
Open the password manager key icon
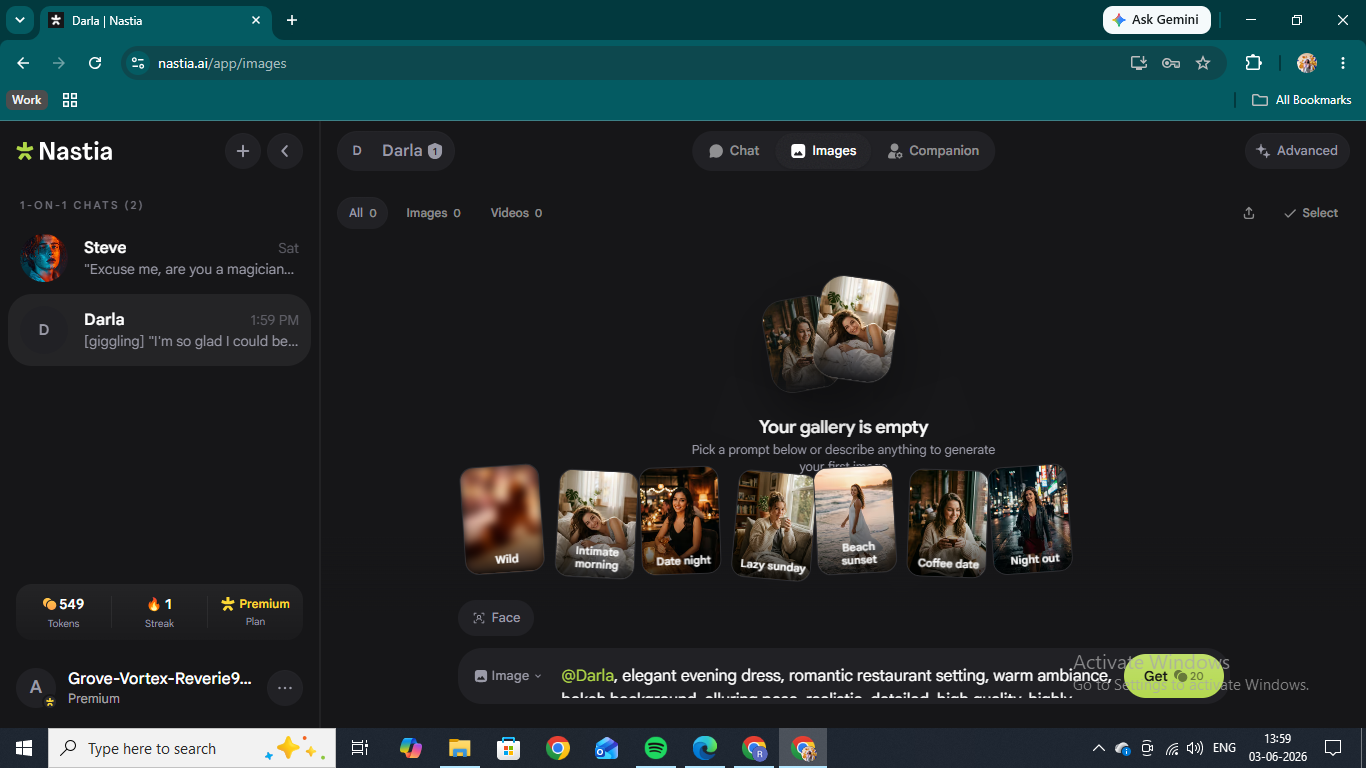[1171, 63]
